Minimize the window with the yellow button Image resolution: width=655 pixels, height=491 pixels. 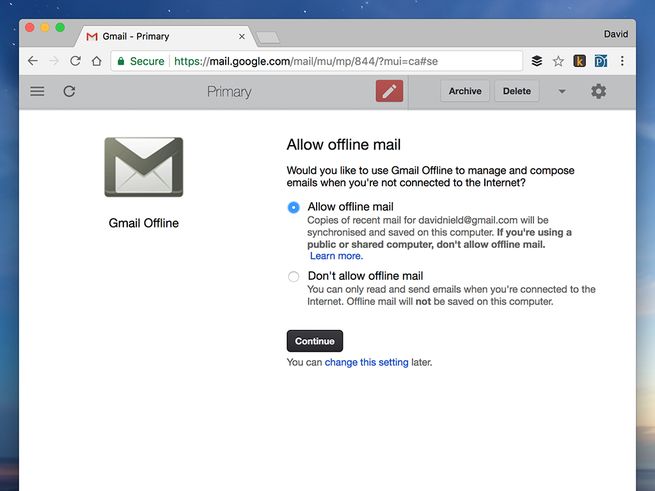tap(45, 28)
